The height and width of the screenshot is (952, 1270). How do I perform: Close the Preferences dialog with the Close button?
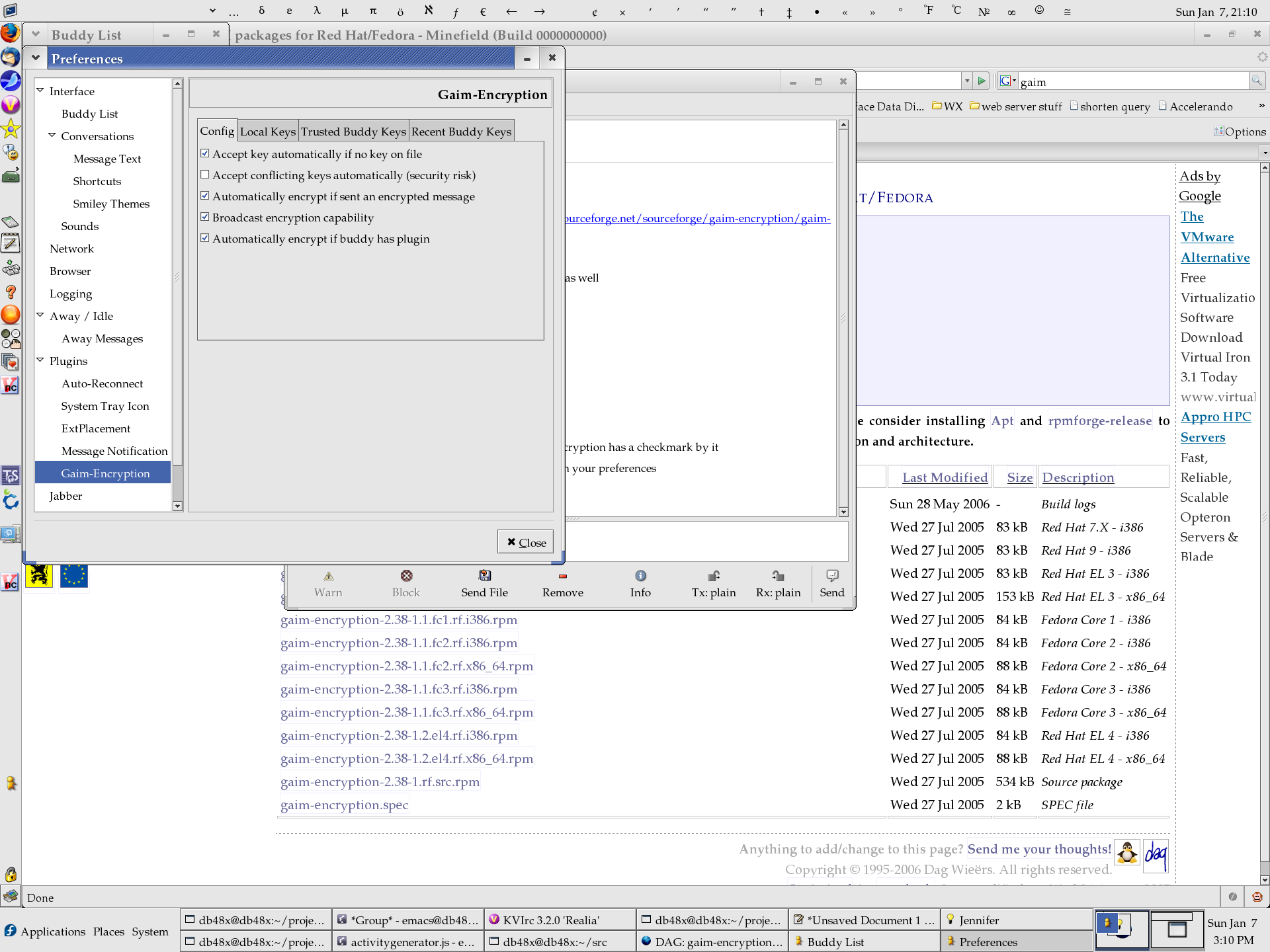click(526, 542)
